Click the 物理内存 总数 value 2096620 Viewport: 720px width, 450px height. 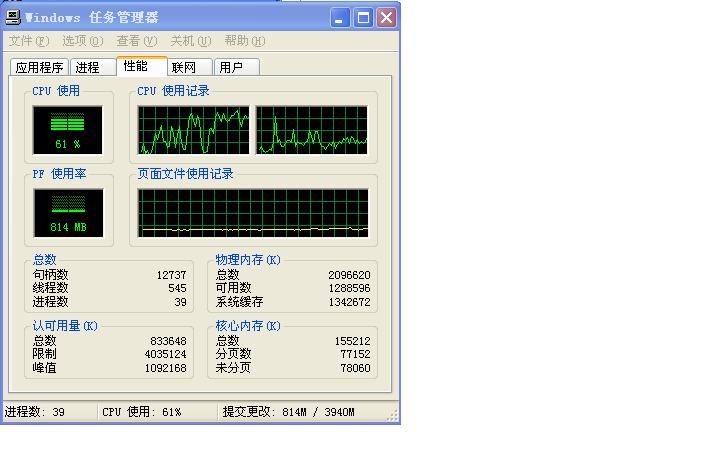click(349, 275)
